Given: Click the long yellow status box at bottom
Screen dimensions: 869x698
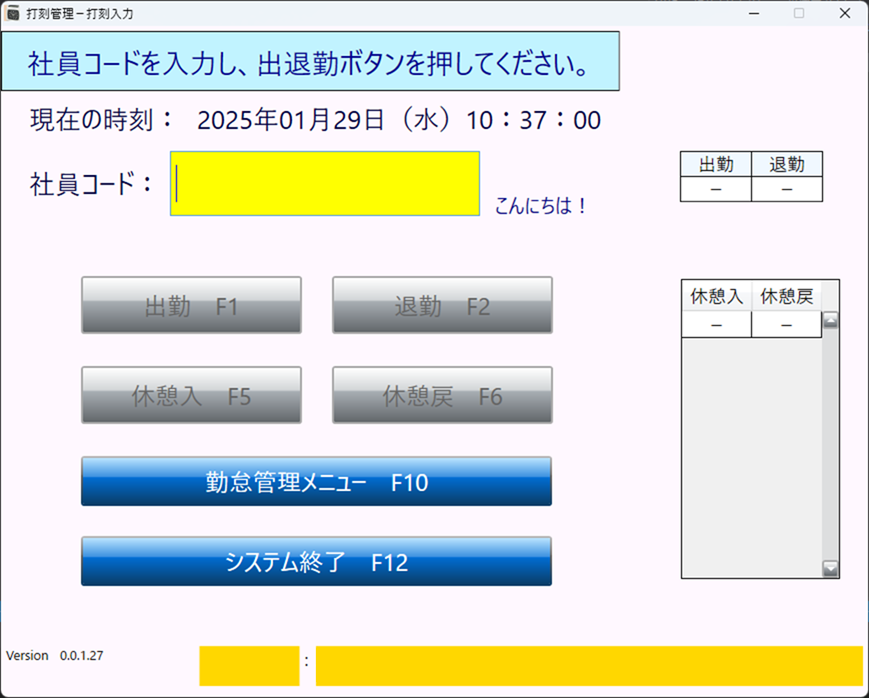Looking at the screenshot, I should pyautogui.click(x=590, y=666).
